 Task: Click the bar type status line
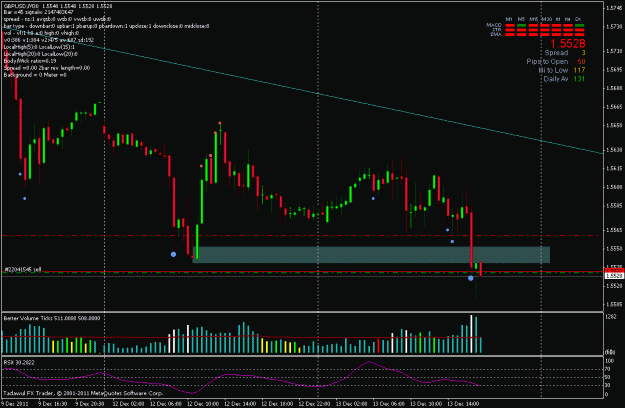point(106,26)
